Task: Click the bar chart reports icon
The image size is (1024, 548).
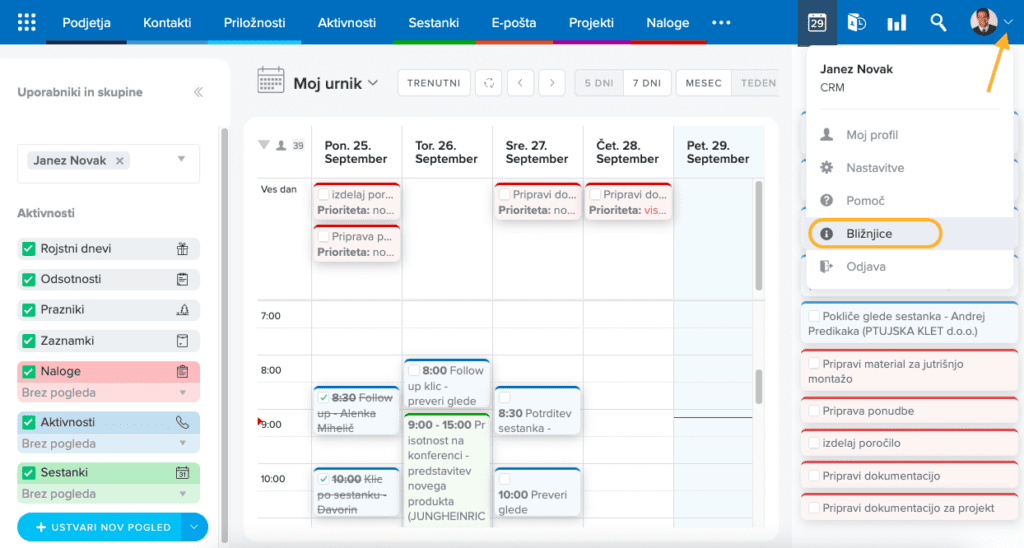Action: (896, 22)
